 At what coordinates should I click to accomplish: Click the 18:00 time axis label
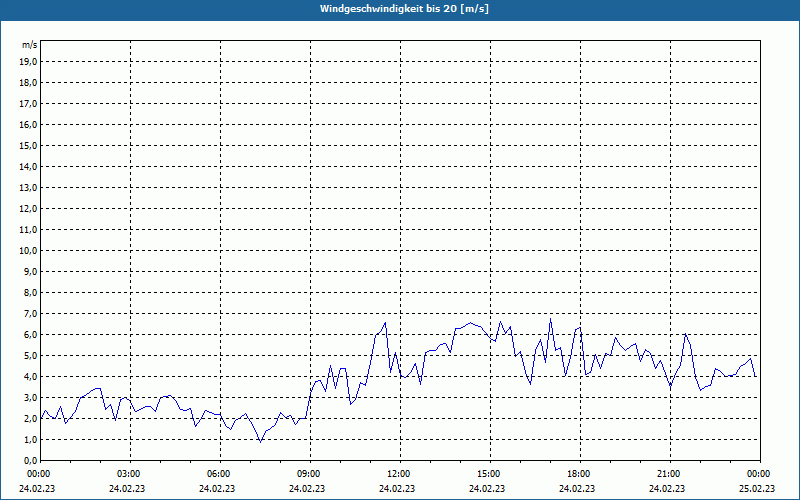[579, 474]
